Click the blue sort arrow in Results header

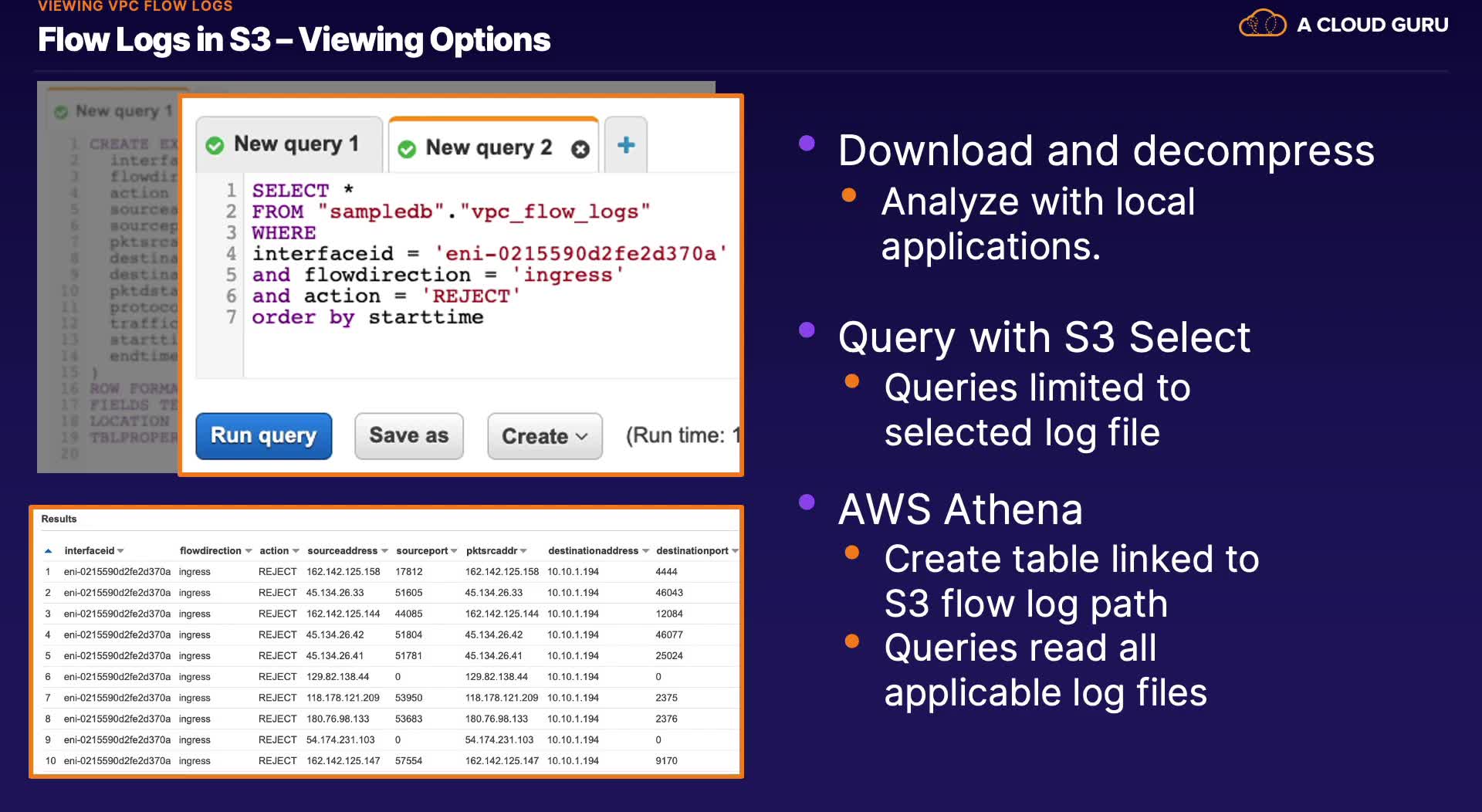tap(48, 551)
